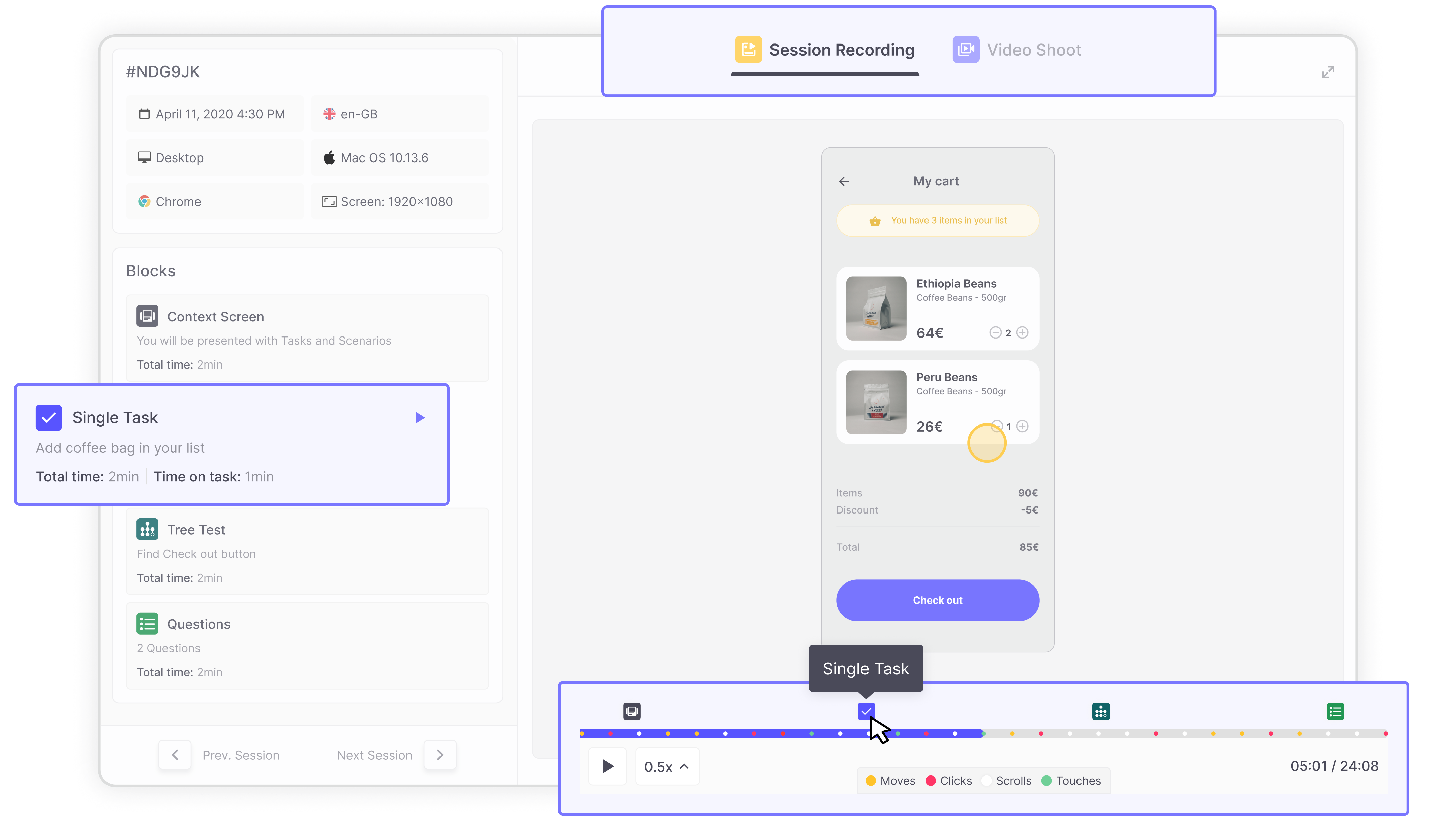Click the Blocks section heading
Image resolution: width=1456 pixels, height=820 pixels.
coord(151,271)
